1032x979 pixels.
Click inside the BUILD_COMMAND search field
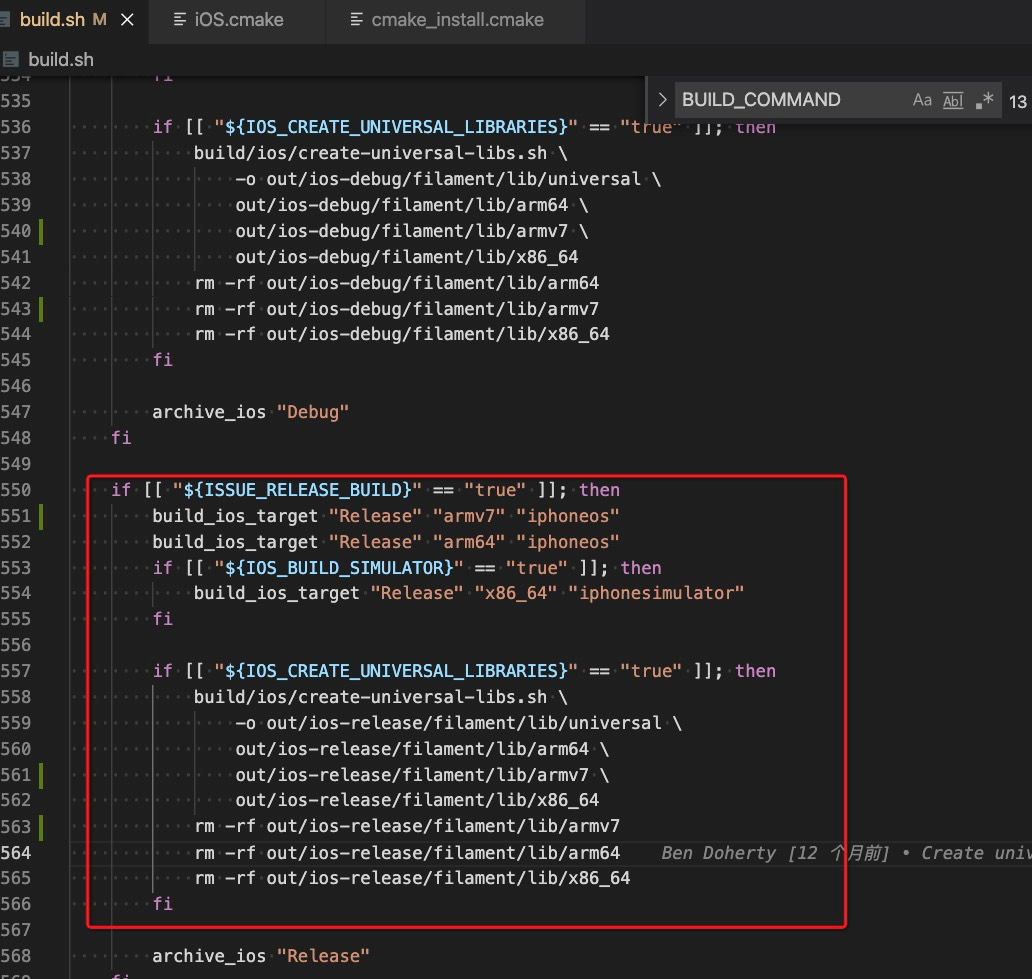pos(780,99)
